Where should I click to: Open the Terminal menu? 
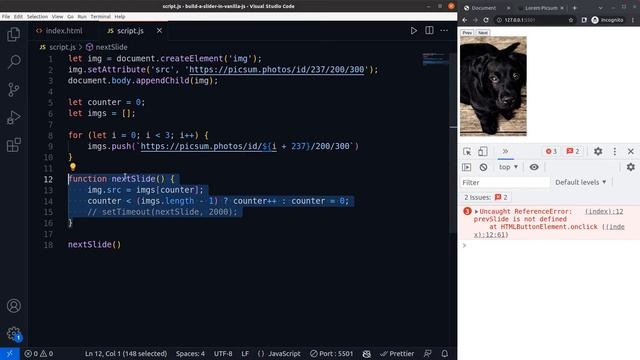tap(100, 17)
